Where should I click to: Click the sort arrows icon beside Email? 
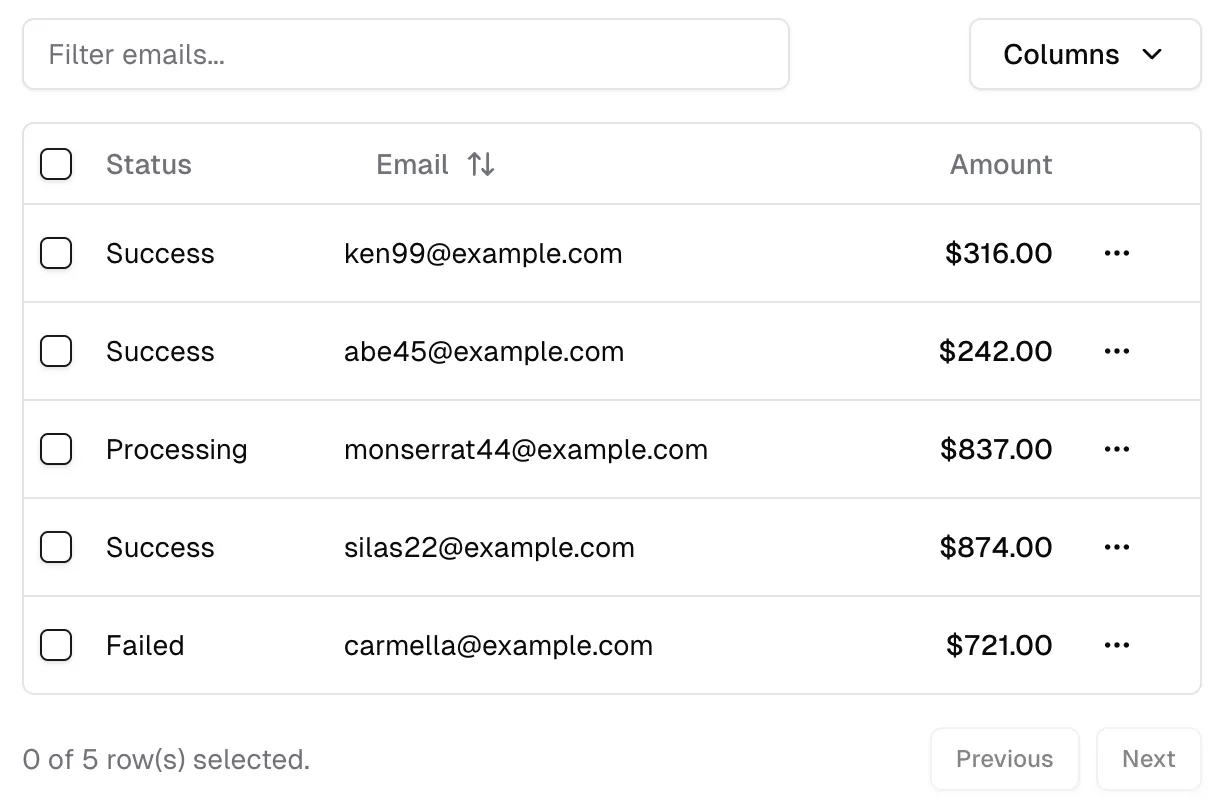tap(481, 165)
